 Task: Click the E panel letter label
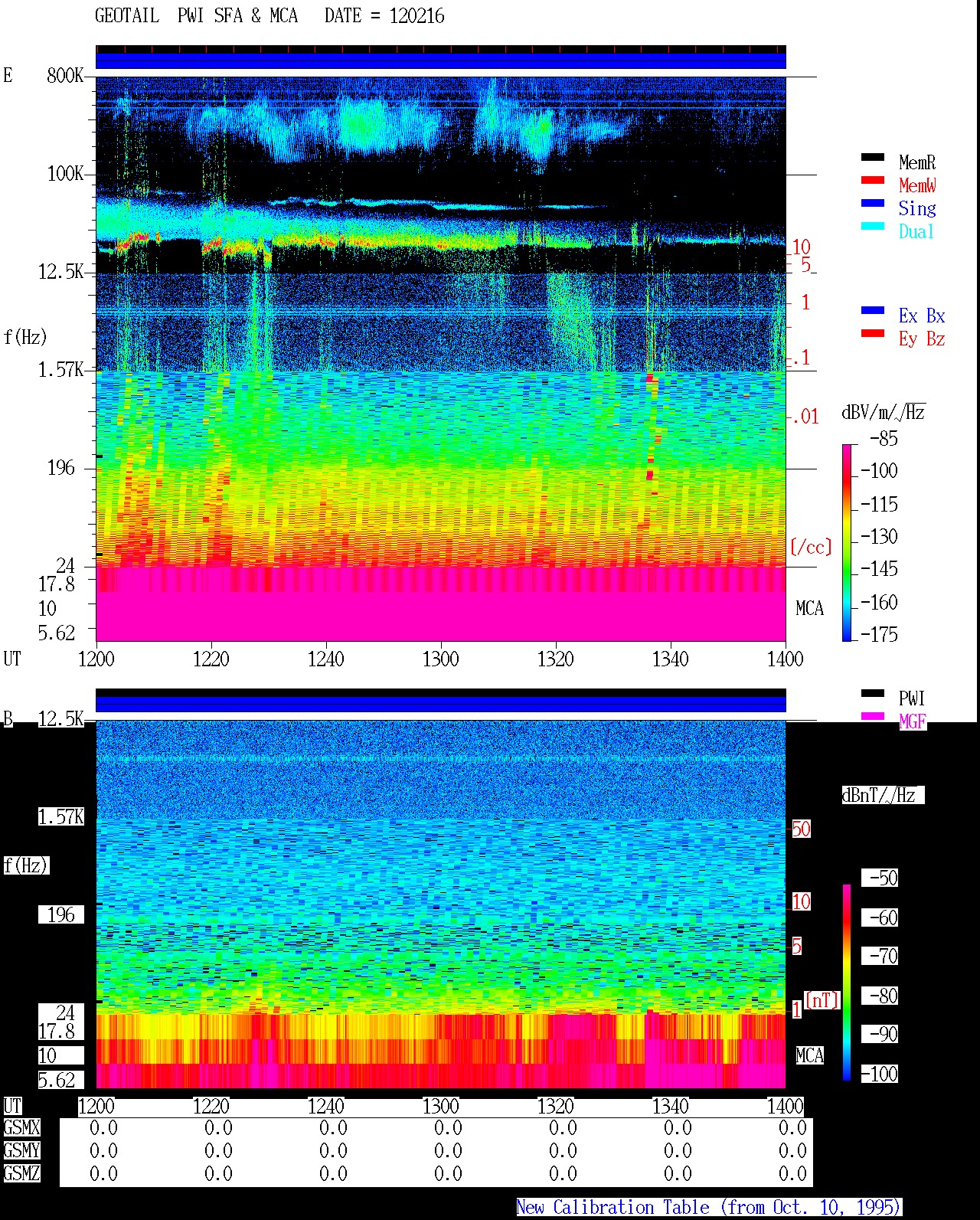8,76
